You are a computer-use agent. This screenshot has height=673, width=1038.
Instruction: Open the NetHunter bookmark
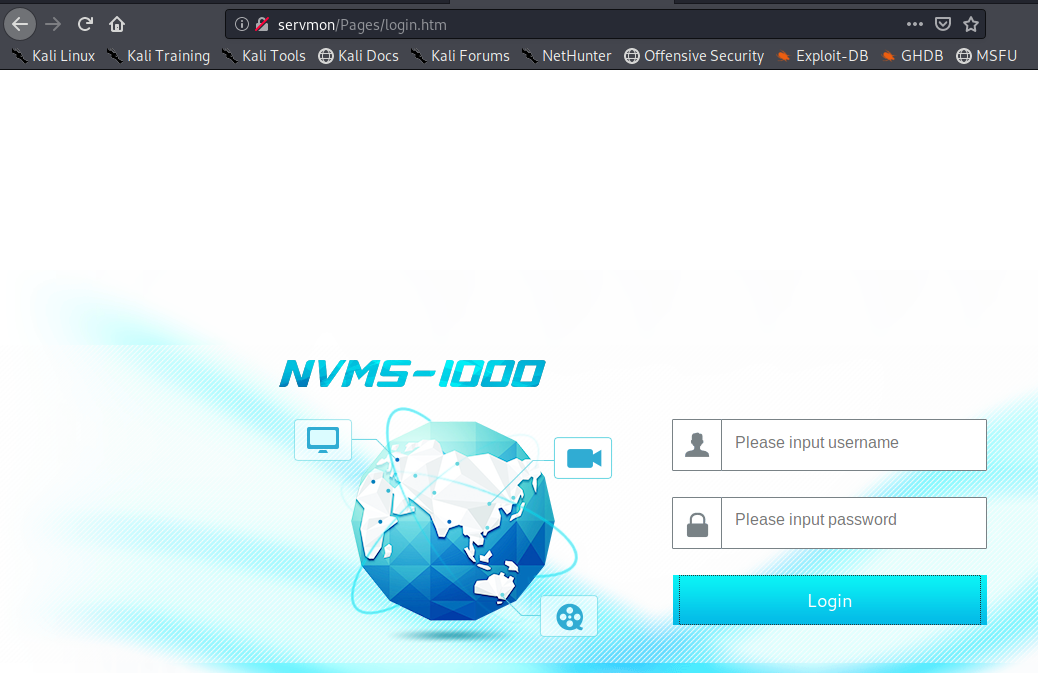tap(566, 56)
